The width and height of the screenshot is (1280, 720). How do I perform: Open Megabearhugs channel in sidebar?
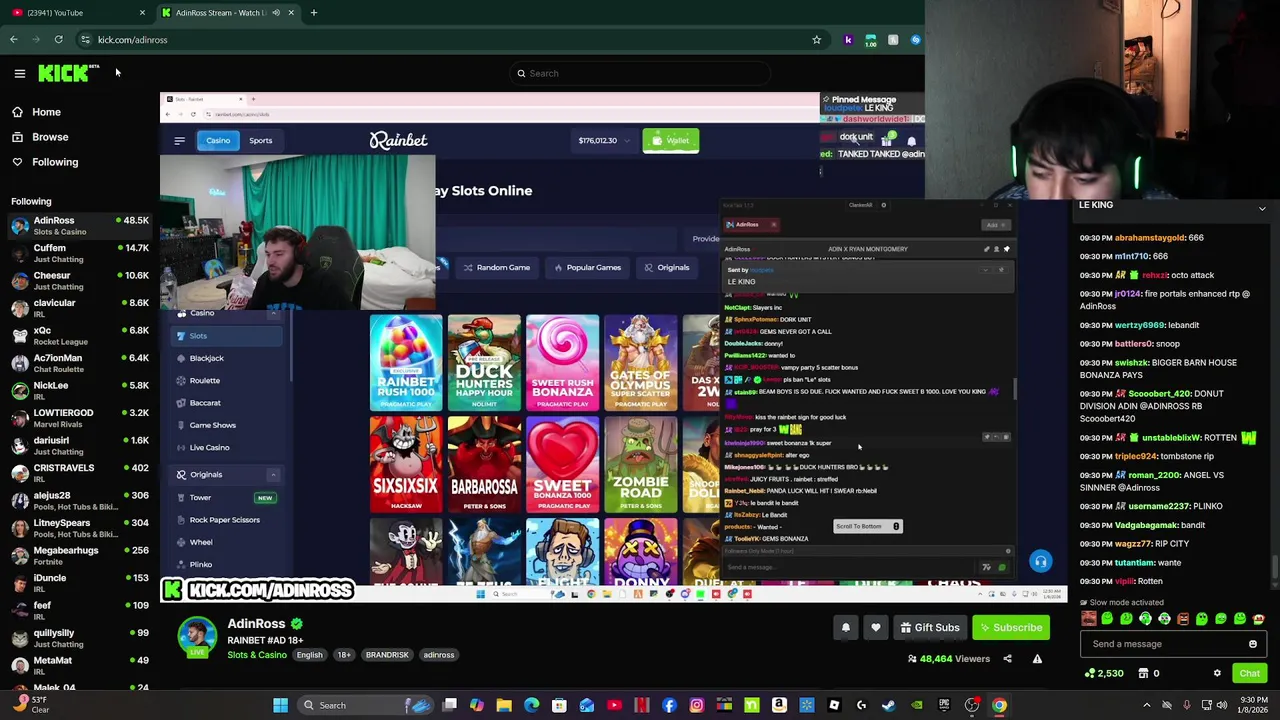click(x=78, y=556)
